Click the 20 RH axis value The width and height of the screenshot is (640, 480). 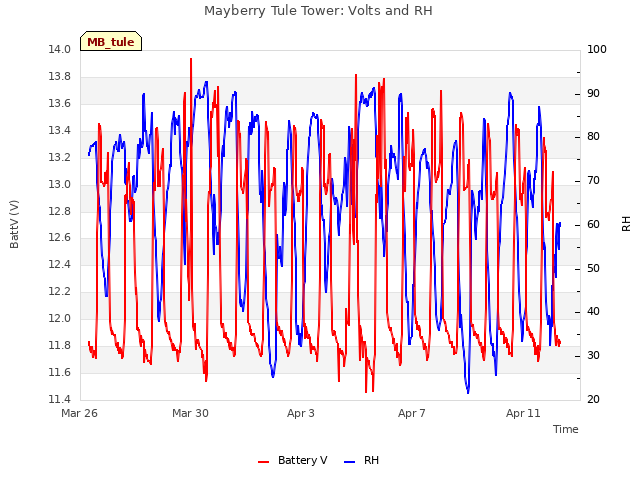[593, 399]
